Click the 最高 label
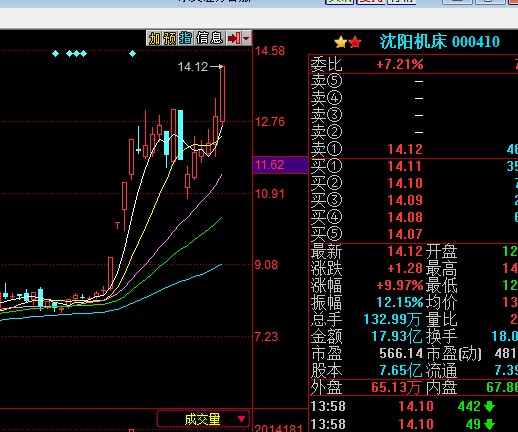This screenshot has width=518, height=432. [442, 268]
